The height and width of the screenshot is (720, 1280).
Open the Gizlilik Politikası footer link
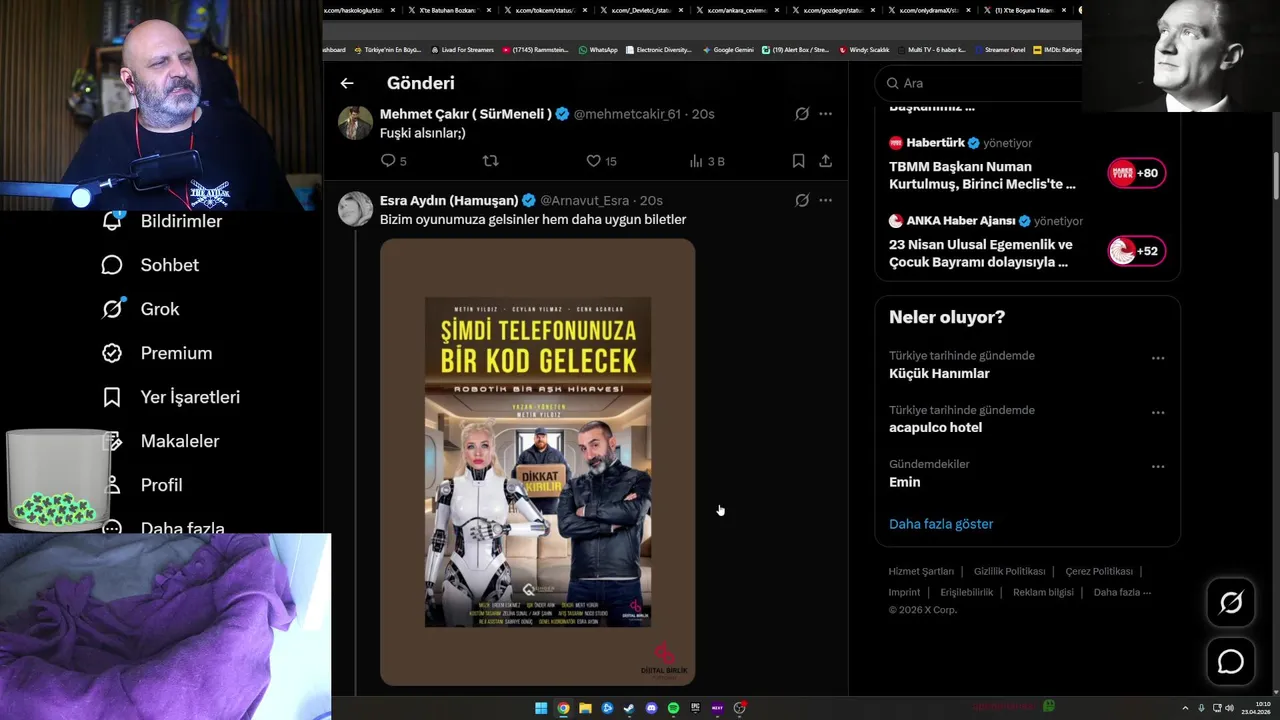(1009, 571)
